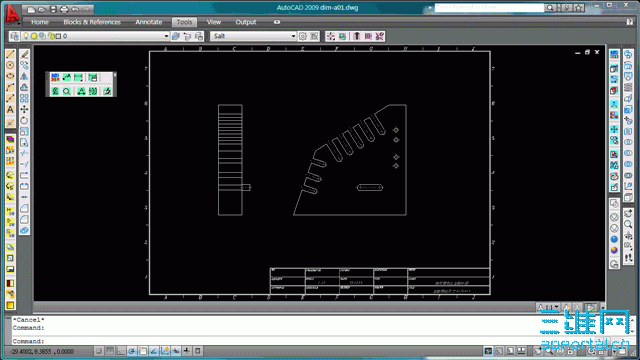Click the orange sphere icon in right toolbar

614,250
